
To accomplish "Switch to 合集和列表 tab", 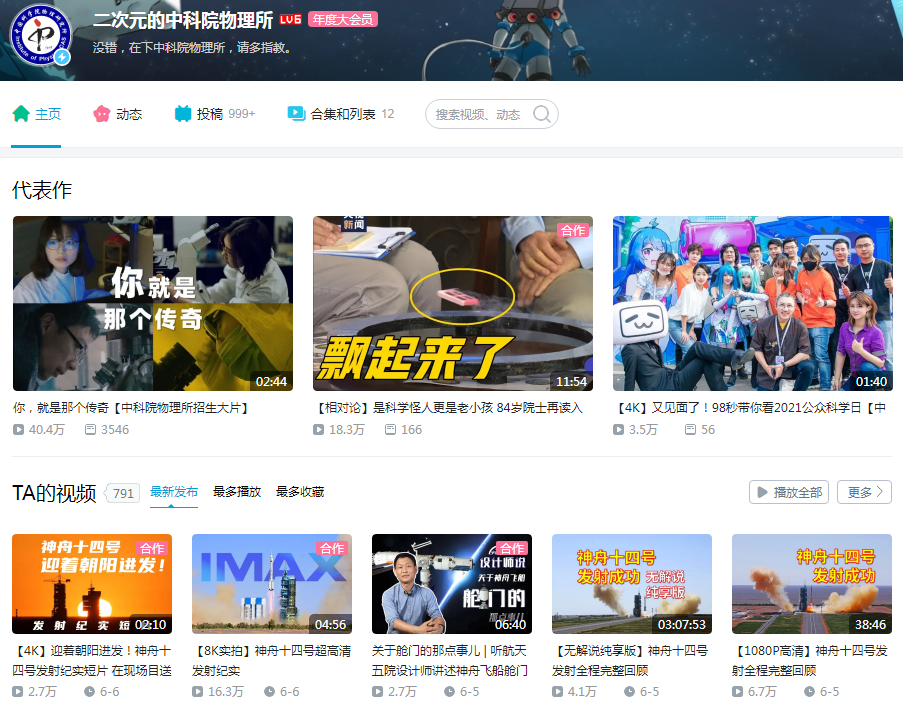I will coord(342,114).
